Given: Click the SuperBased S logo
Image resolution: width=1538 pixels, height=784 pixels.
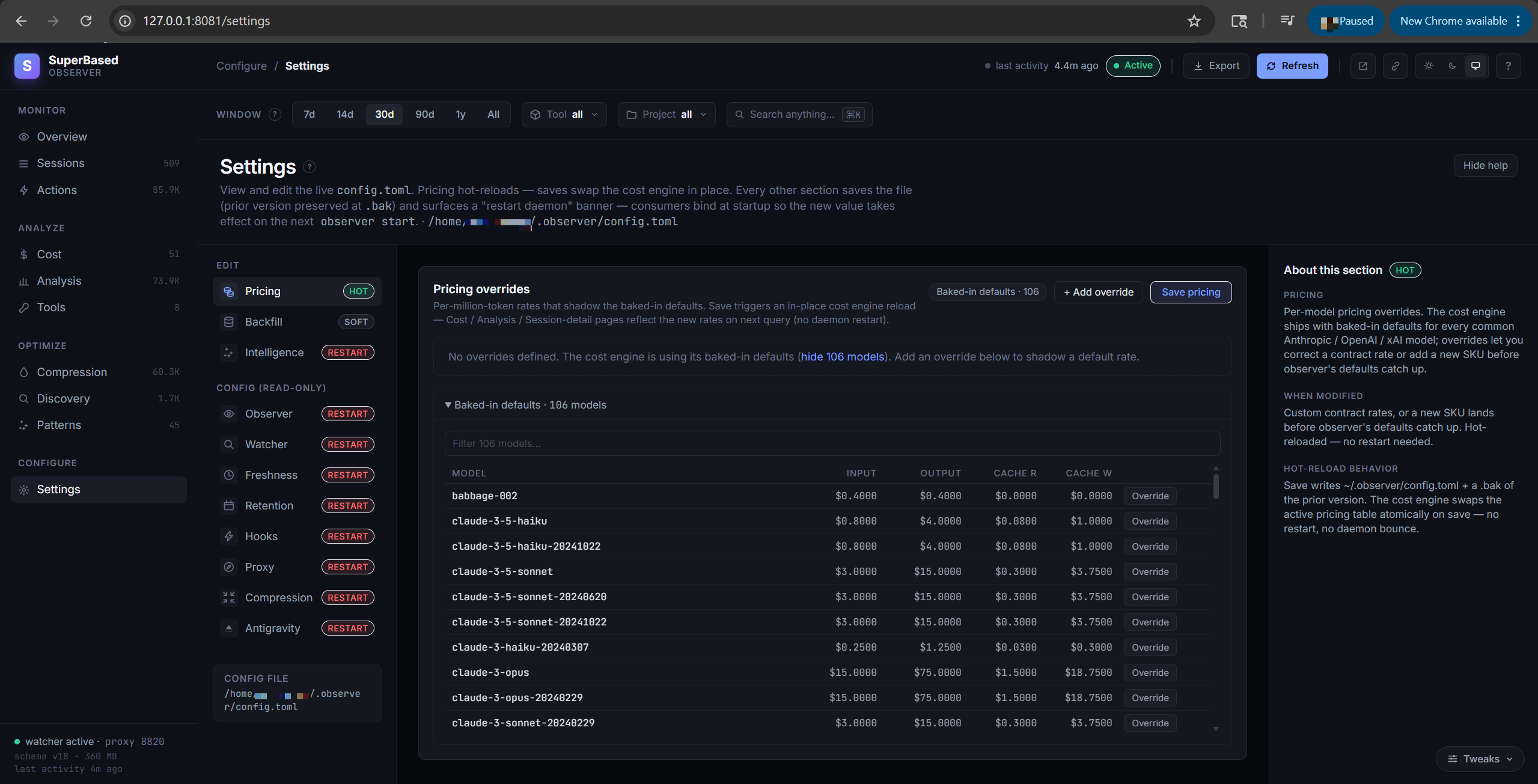Looking at the screenshot, I should (x=27, y=66).
